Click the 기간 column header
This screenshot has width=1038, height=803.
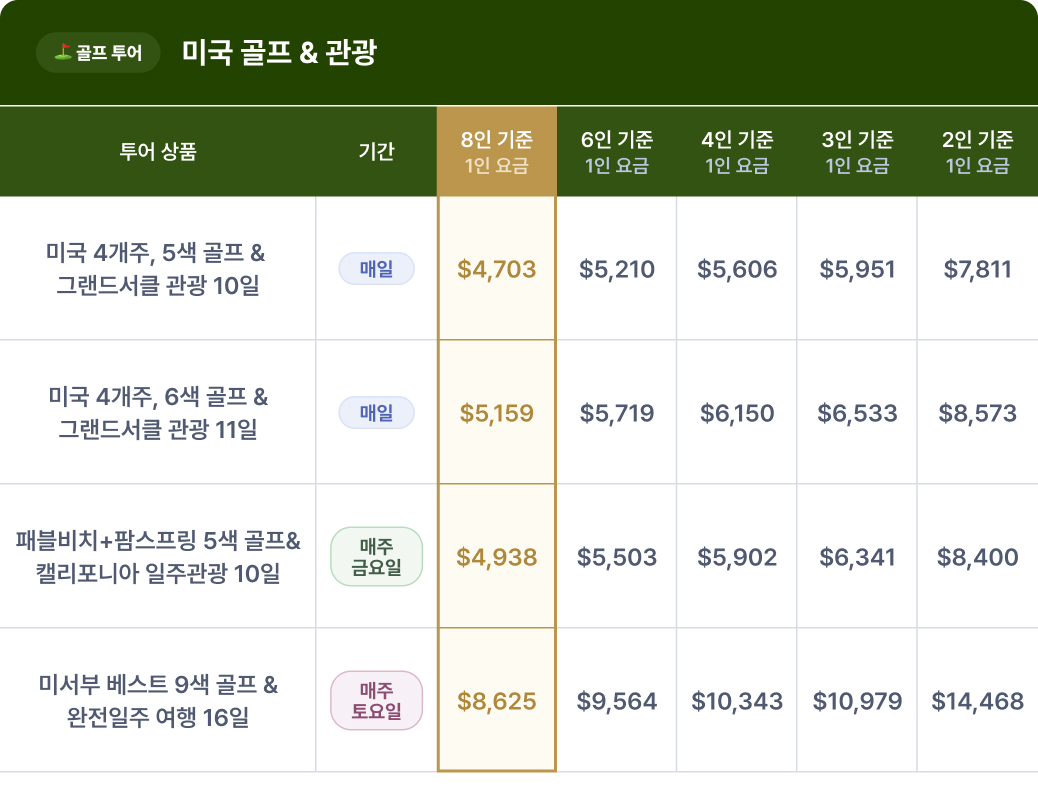tap(376, 152)
